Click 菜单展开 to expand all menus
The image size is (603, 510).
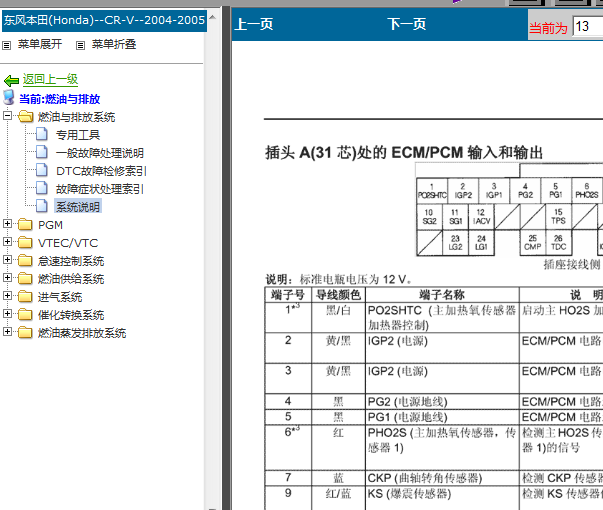pyautogui.click(x=40, y=44)
